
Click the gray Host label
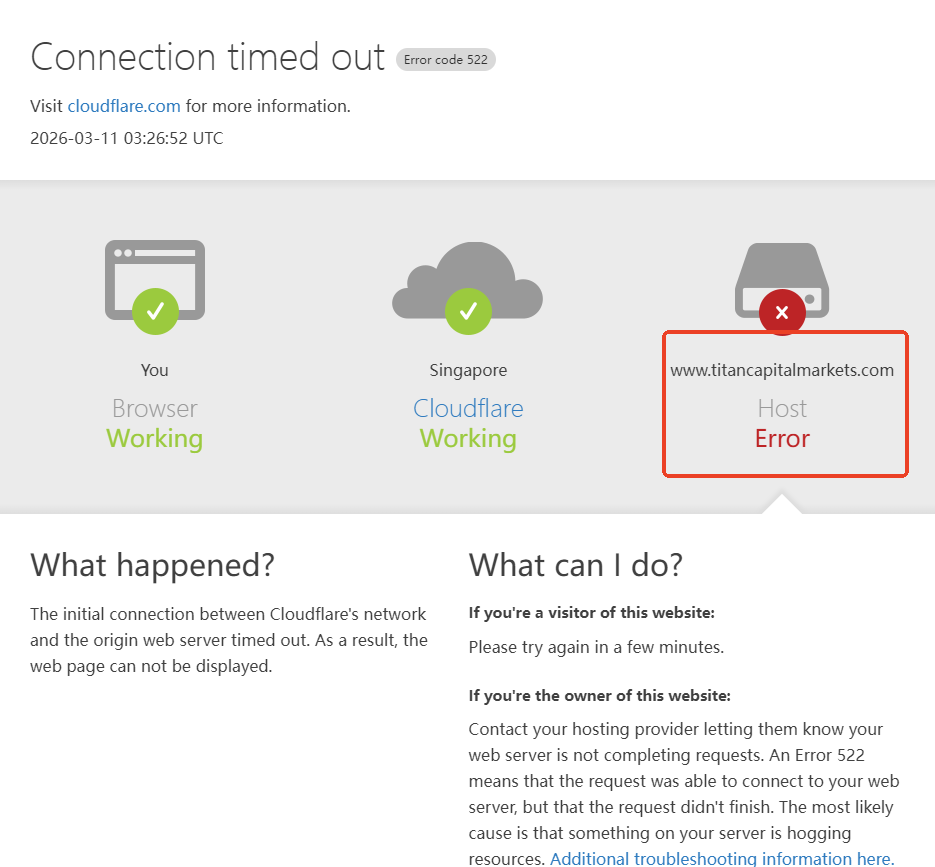pyautogui.click(x=782, y=408)
